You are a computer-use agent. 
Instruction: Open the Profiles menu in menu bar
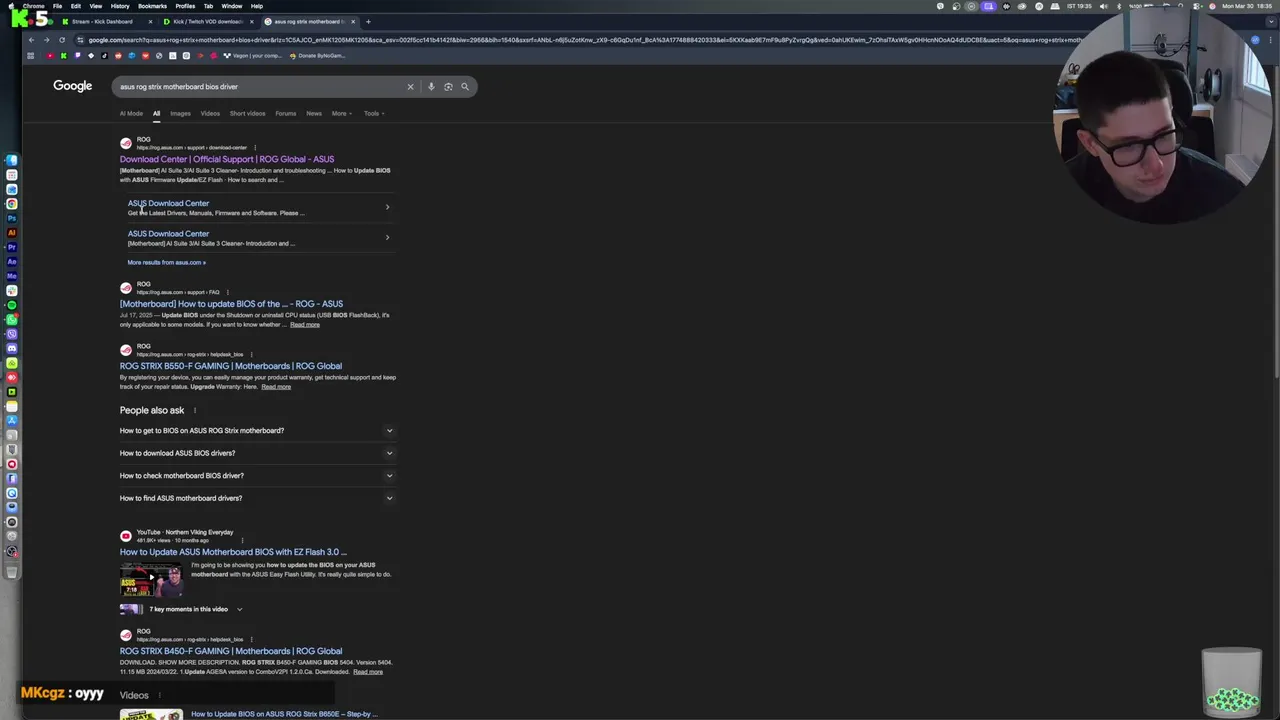185,6
